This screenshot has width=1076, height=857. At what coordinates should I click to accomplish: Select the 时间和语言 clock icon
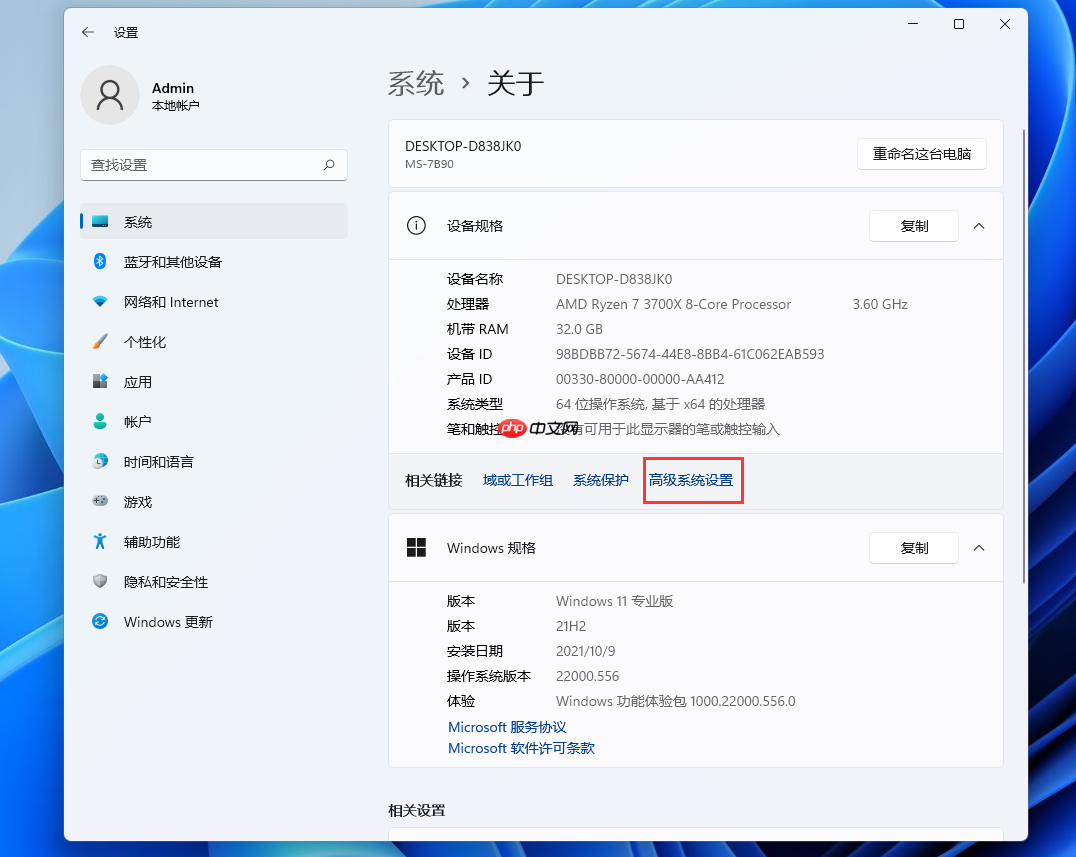tap(99, 461)
